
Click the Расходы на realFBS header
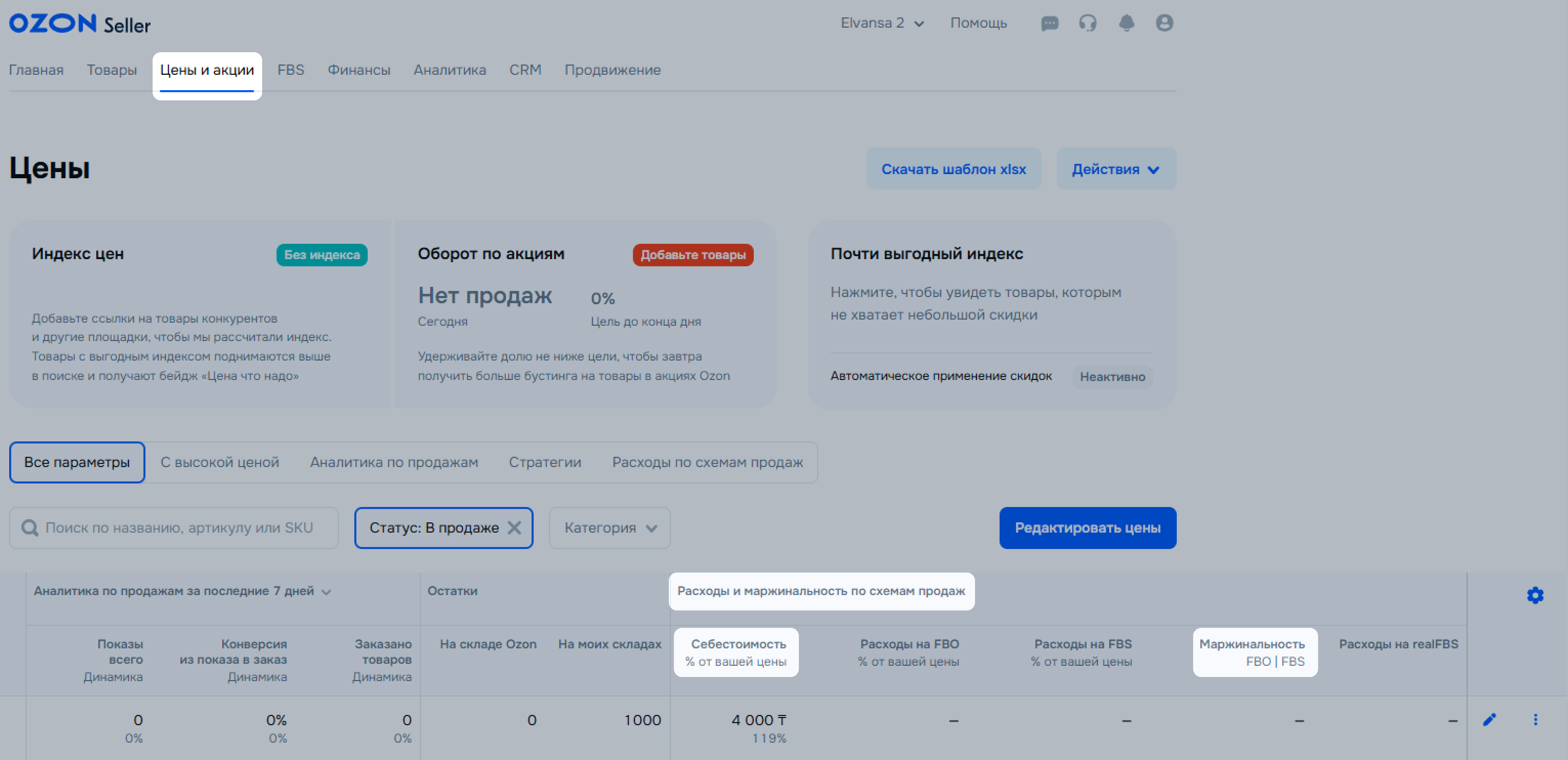(1398, 644)
